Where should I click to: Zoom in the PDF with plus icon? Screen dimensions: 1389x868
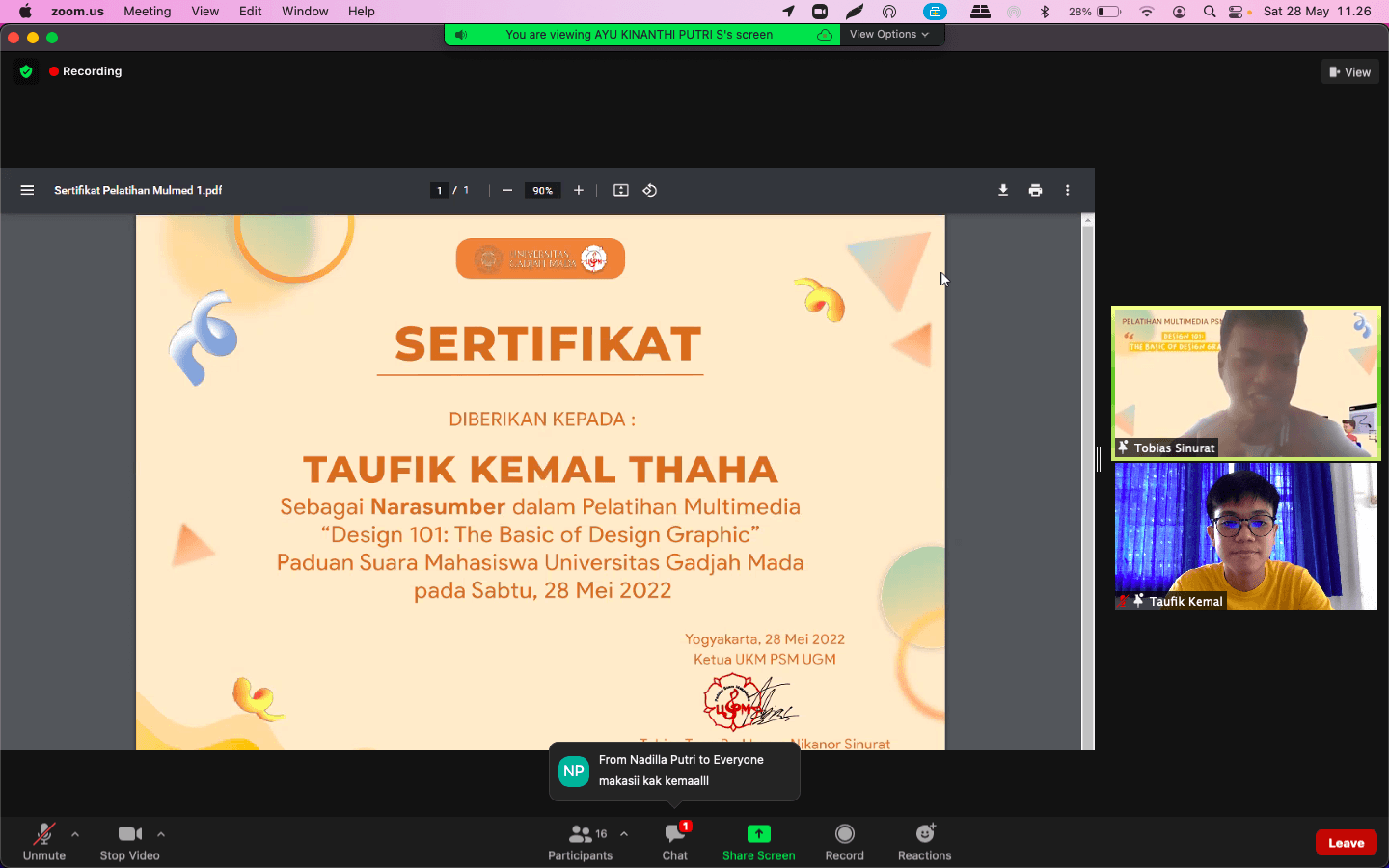click(579, 190)
